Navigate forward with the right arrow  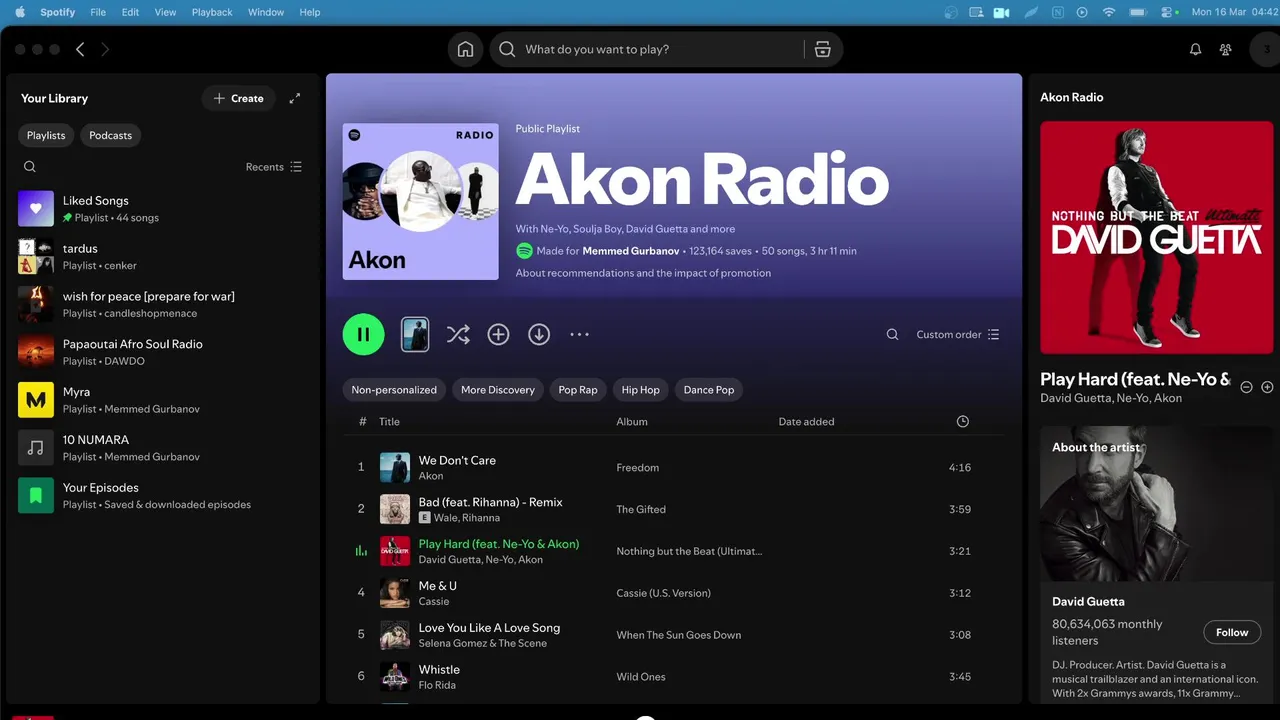[x=105, y=49]
